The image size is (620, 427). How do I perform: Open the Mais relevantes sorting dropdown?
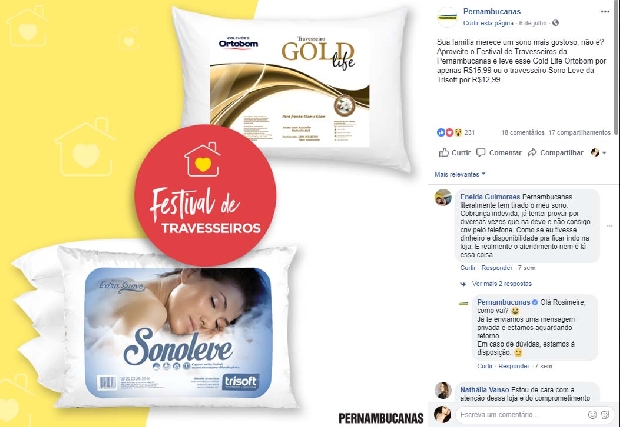pyautogui.click(x=460, y=174)
